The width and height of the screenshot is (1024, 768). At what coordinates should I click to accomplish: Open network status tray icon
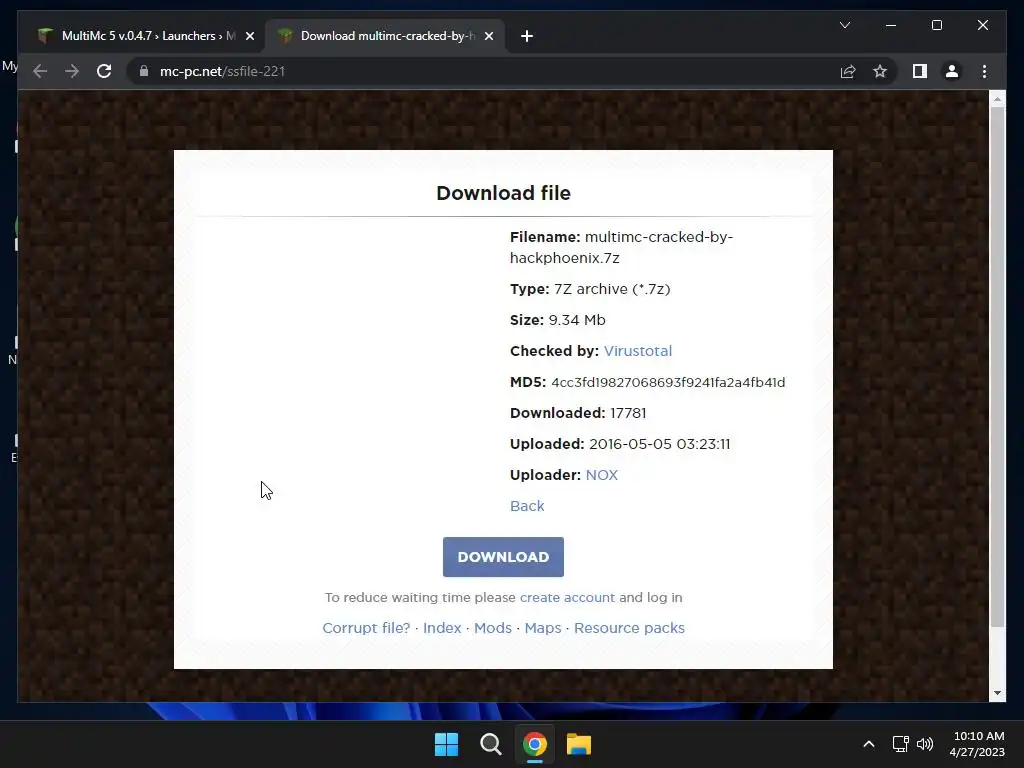click(x=901, y=744)
